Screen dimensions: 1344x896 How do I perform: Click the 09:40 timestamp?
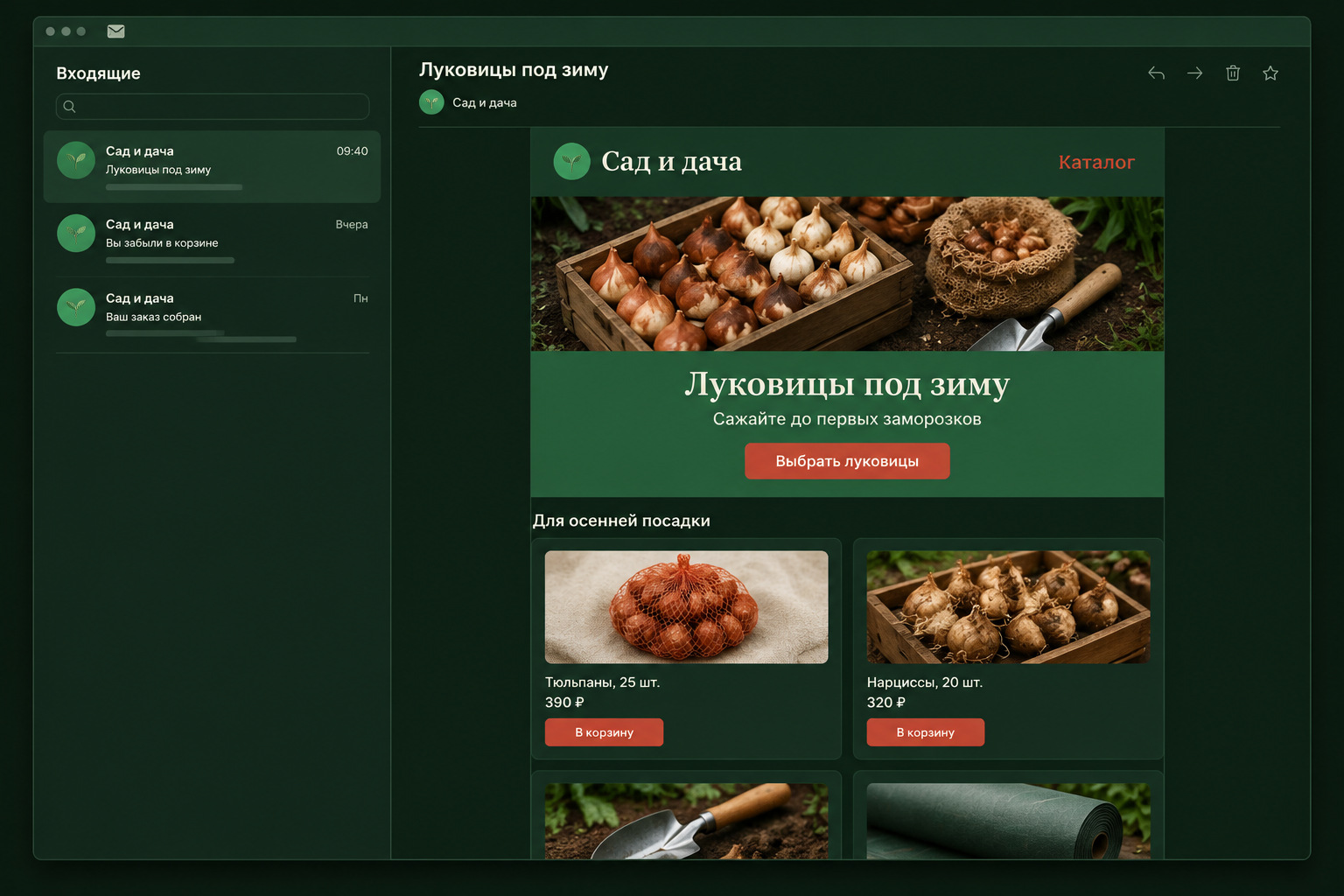[352, 151]
